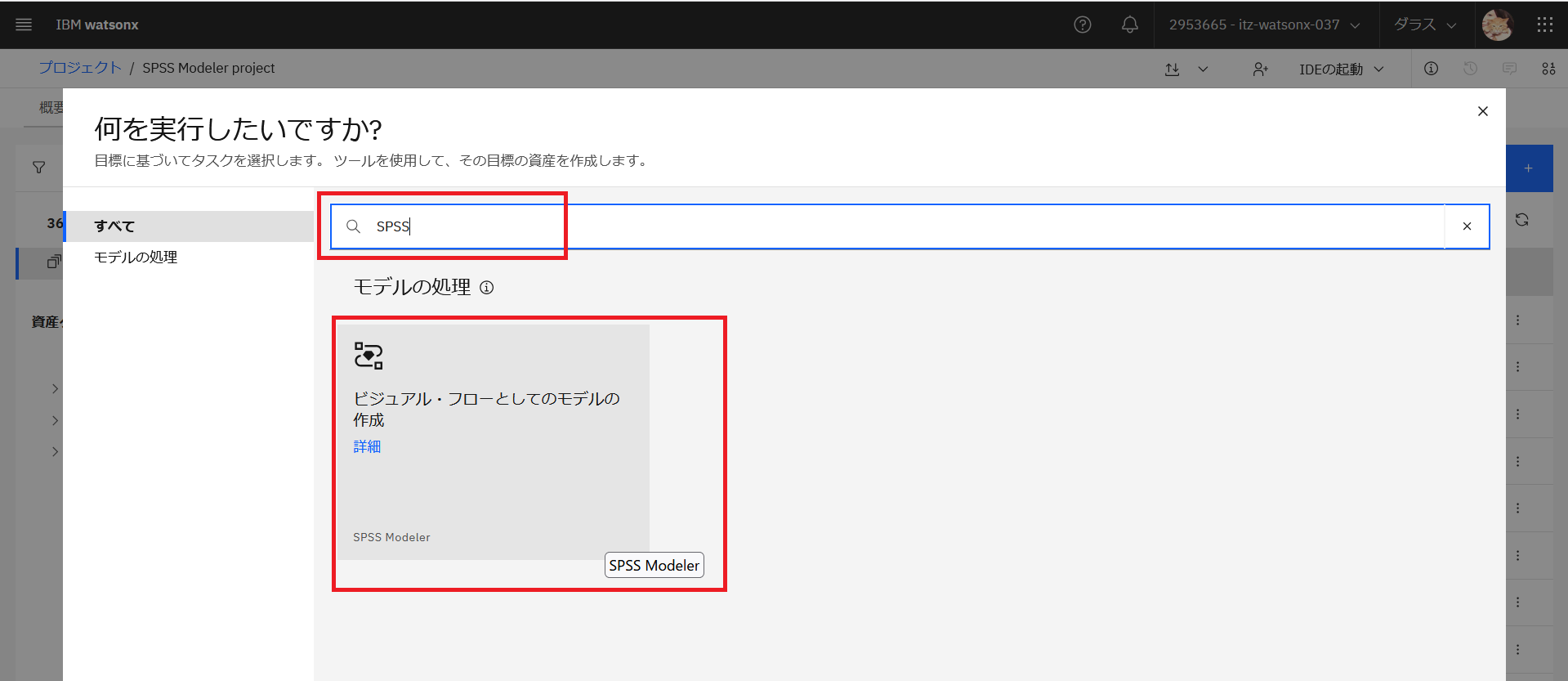Image resolution: width=1568 pixels, height=681 pixels.
Task: Go to the プロジェクト breadcrumb link
Action: pyautogui.click(x=80, y=68)
